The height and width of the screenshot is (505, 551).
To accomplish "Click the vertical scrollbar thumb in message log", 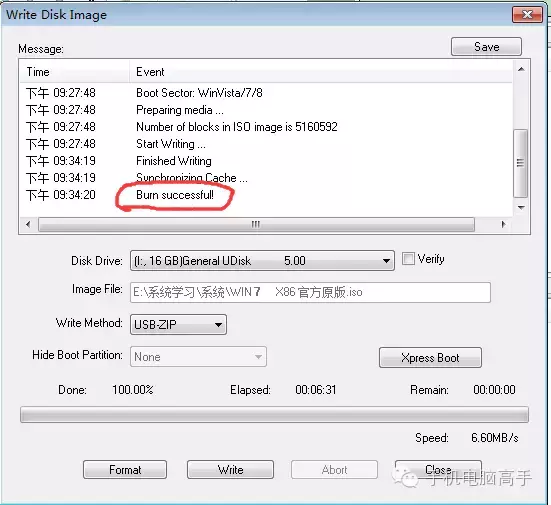I will point(520,163).
